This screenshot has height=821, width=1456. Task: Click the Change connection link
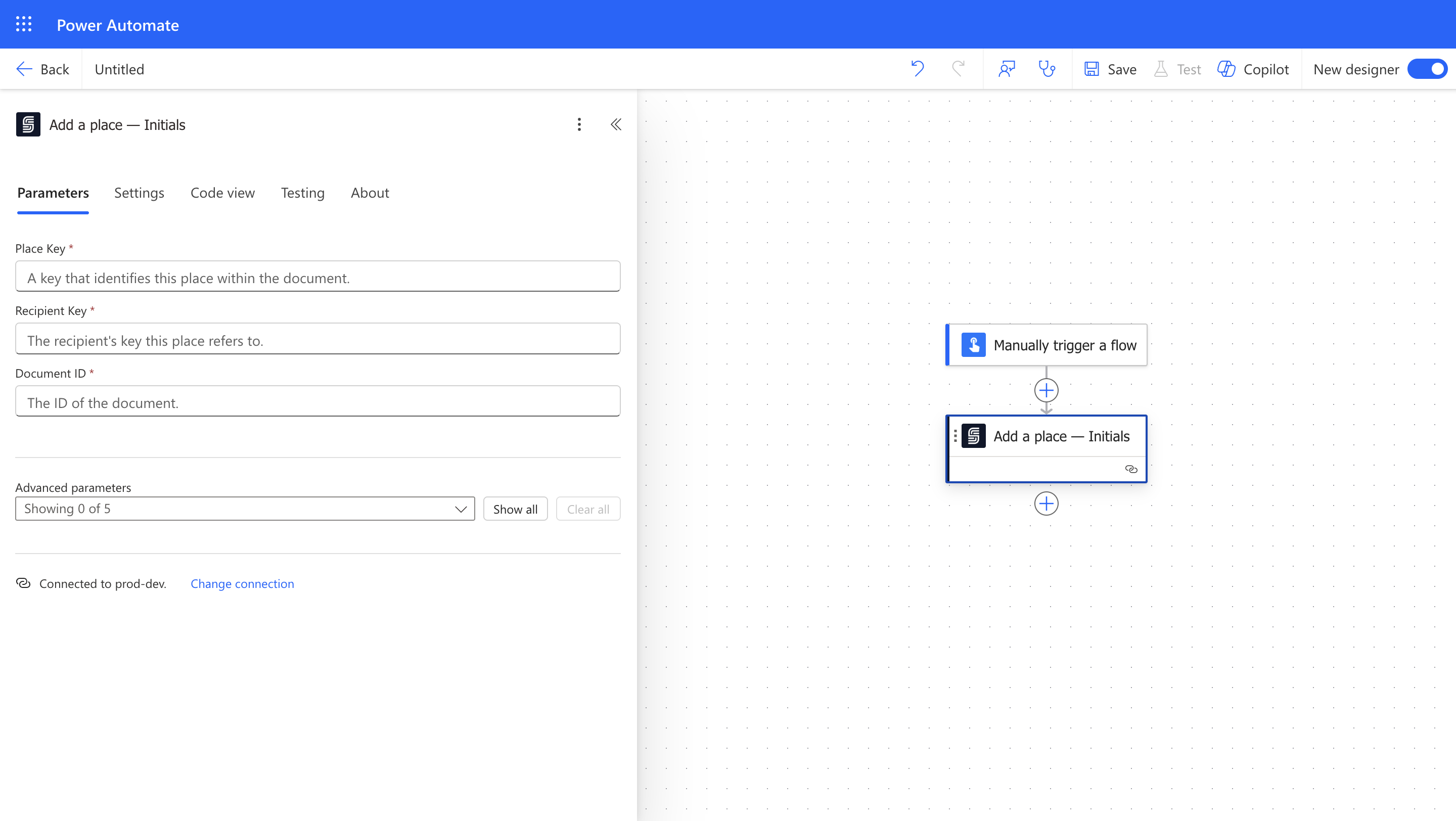coord(242,584)
